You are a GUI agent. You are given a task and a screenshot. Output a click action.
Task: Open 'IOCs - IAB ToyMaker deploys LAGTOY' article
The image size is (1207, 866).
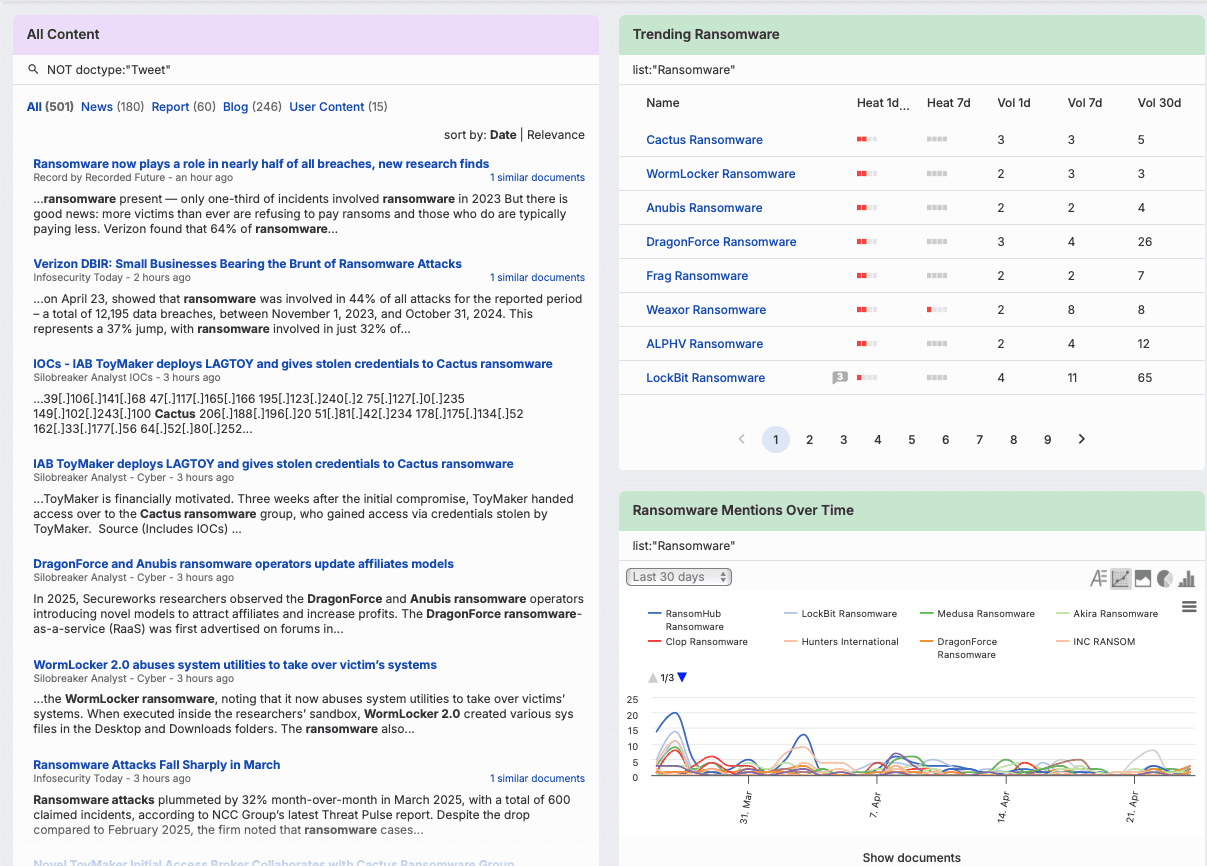pos(293,364)
